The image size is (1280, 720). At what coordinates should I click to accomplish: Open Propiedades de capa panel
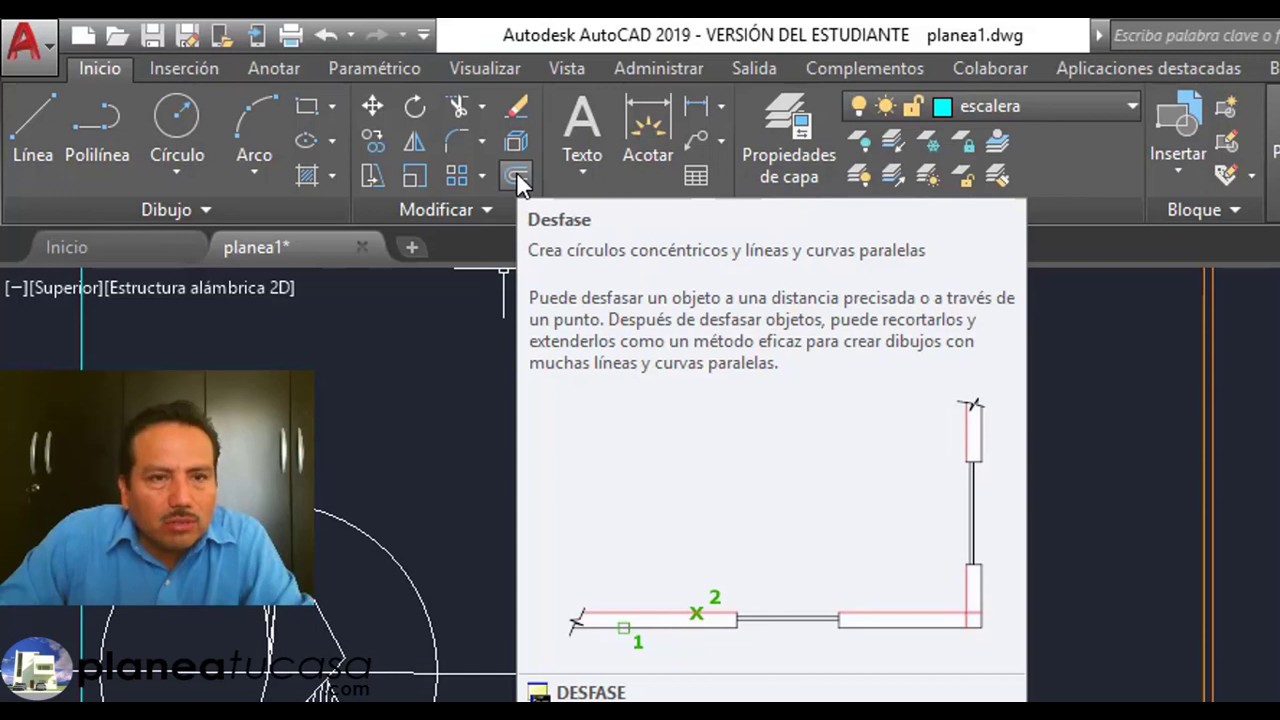pos(789,140)
